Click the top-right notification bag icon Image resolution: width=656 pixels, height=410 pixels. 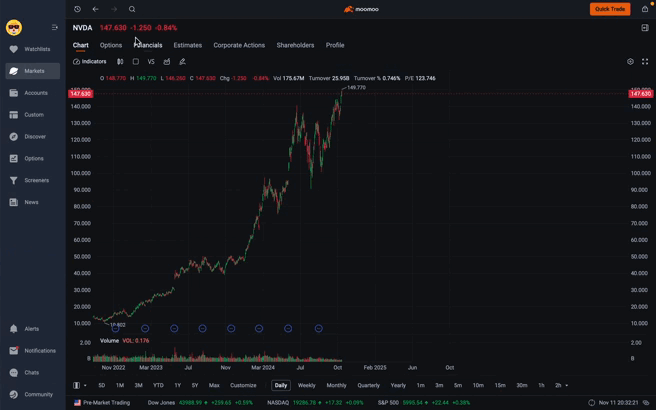click(x=645, y=9)
